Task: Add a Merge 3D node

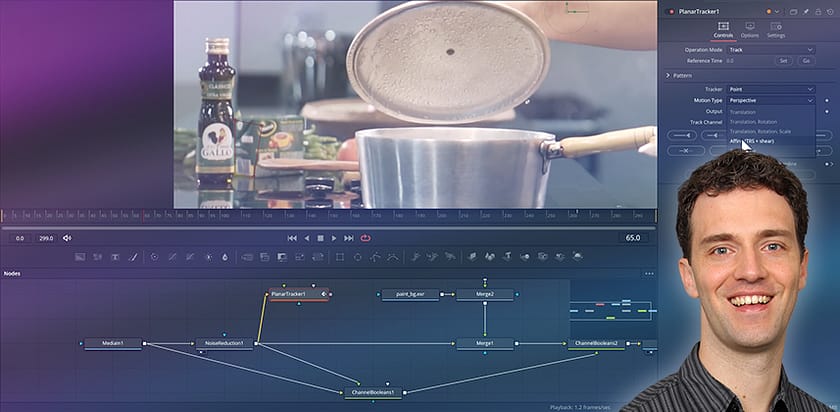Action: tap(525, 257)
